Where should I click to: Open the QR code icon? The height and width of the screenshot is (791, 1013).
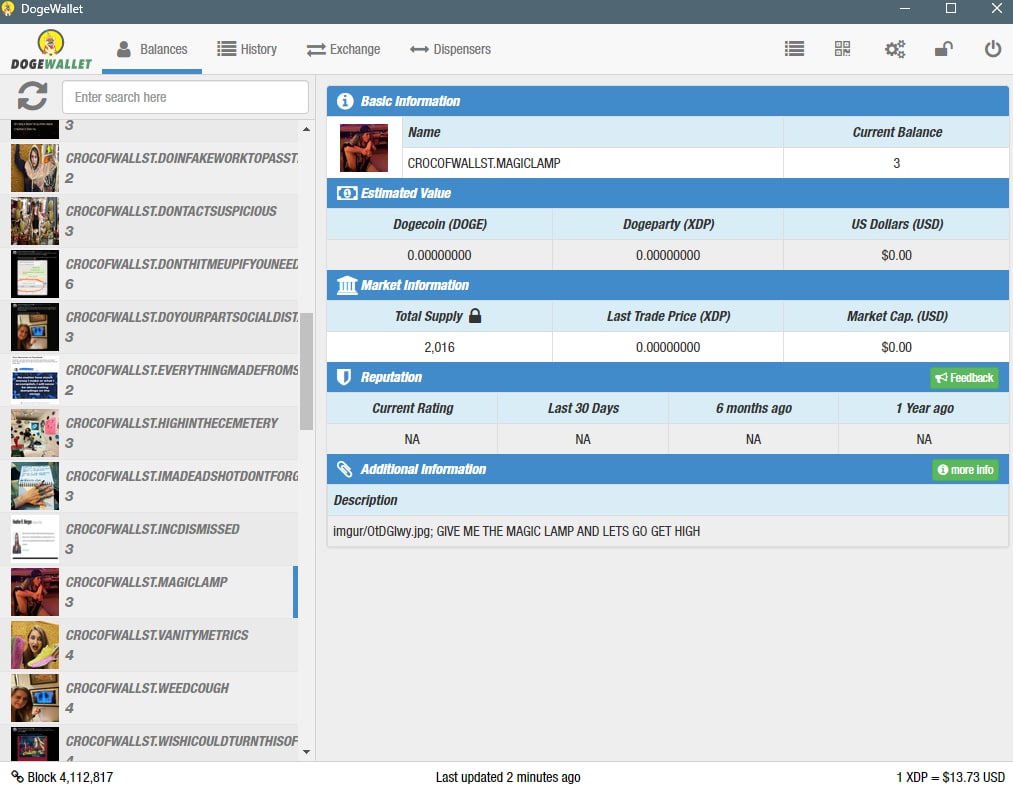(842, 48)
